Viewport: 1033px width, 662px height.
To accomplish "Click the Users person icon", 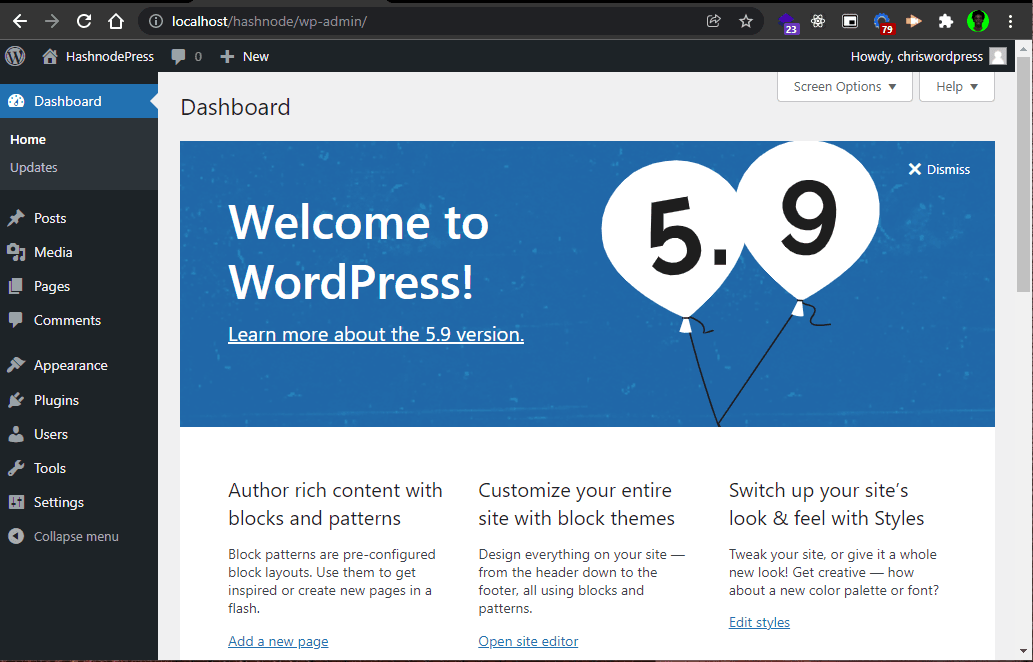I will (16, 434).
